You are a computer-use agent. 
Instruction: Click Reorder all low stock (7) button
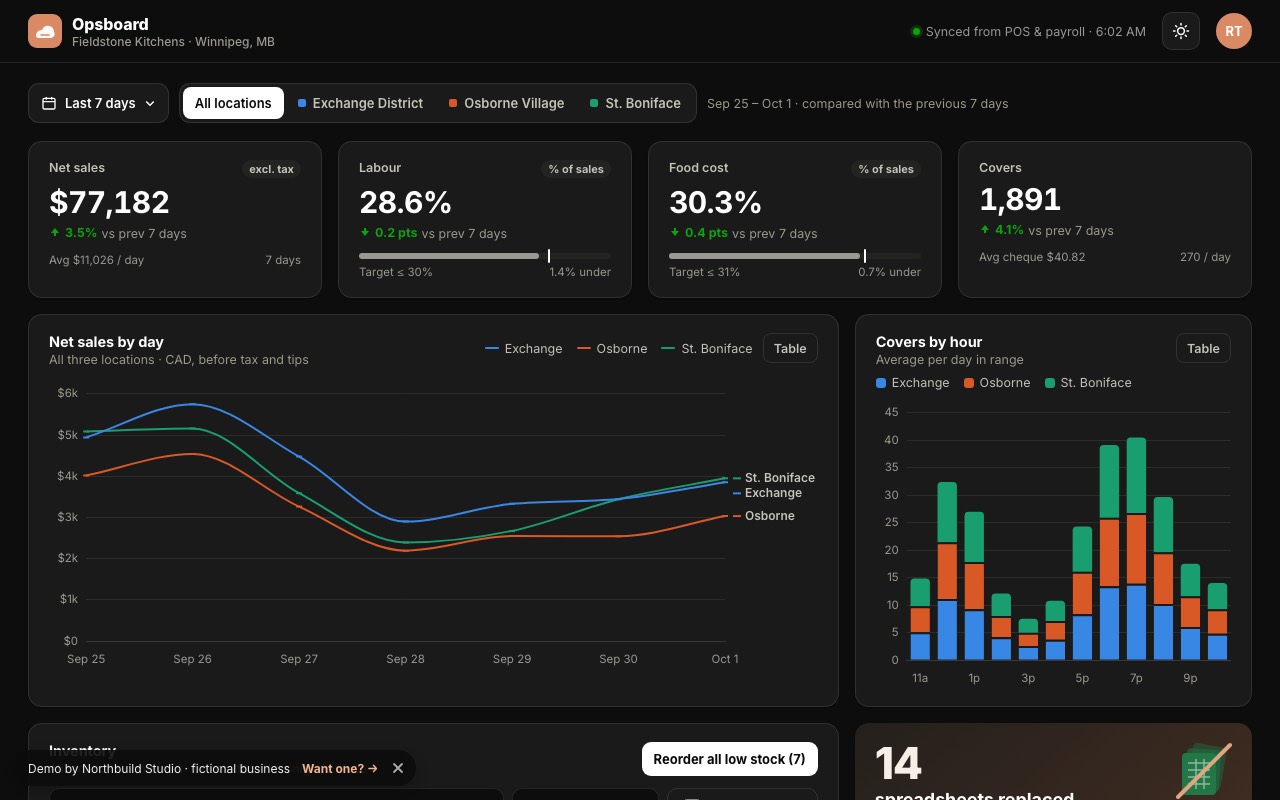pos(729,759)
